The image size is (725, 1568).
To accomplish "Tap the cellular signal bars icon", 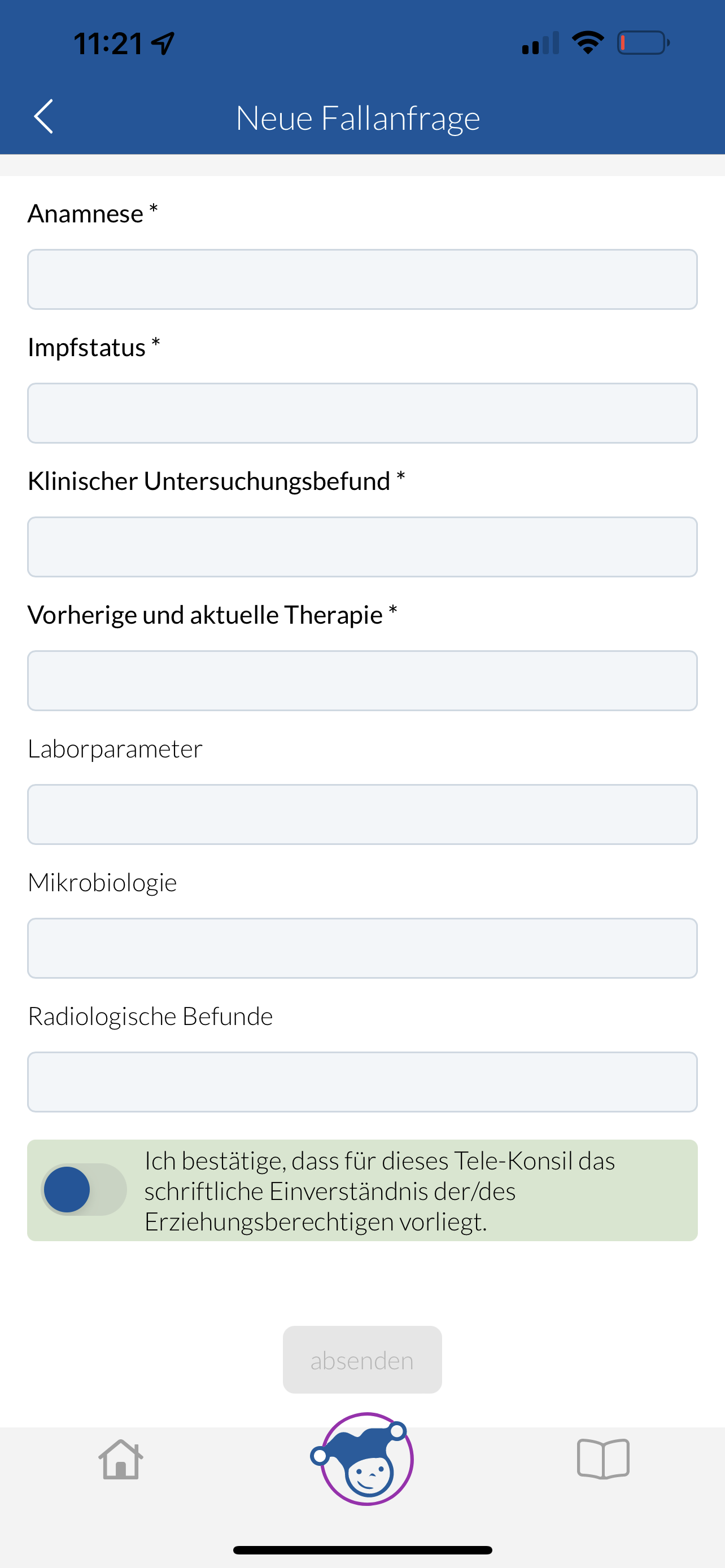I will (540, 42).
